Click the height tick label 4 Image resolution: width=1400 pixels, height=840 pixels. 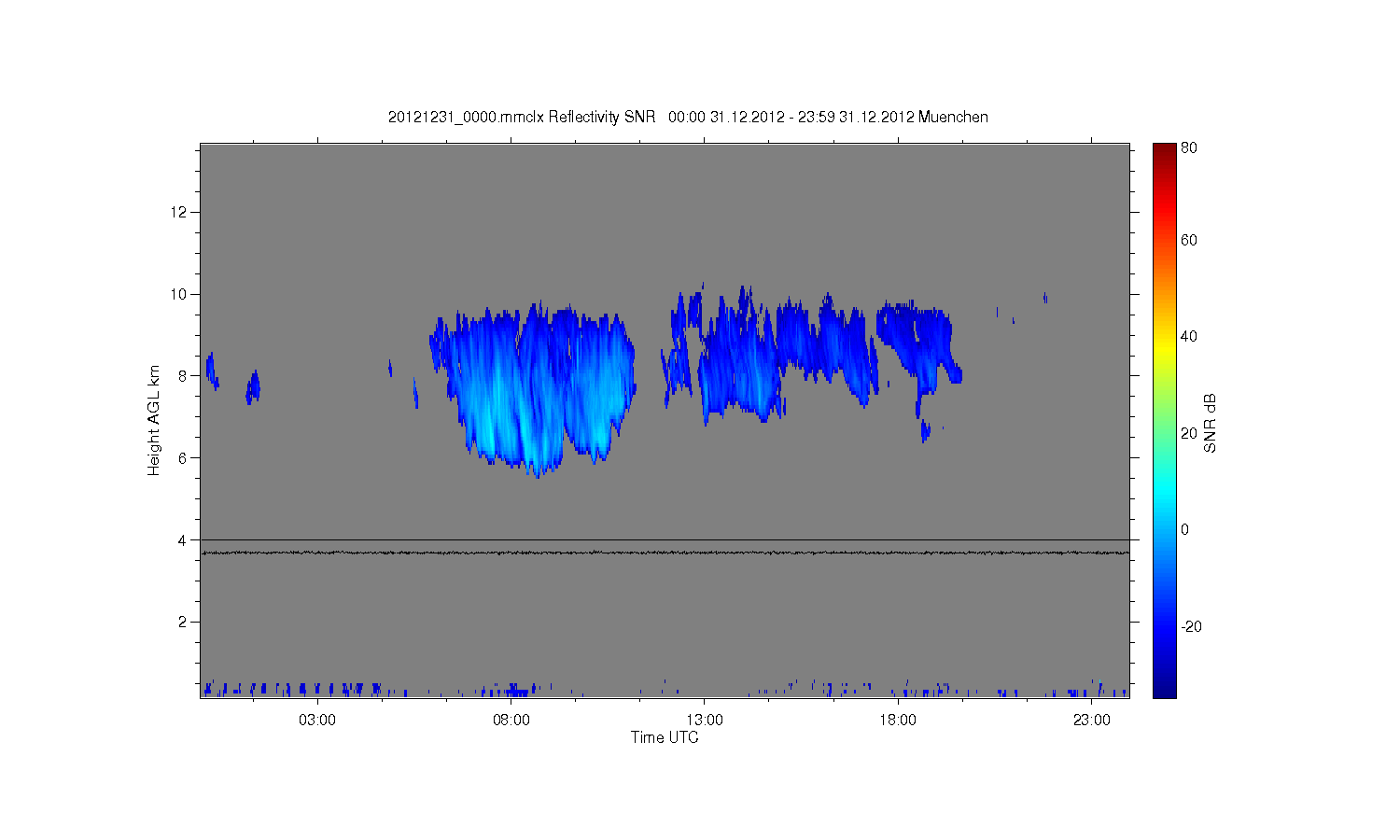pos(183,540)
